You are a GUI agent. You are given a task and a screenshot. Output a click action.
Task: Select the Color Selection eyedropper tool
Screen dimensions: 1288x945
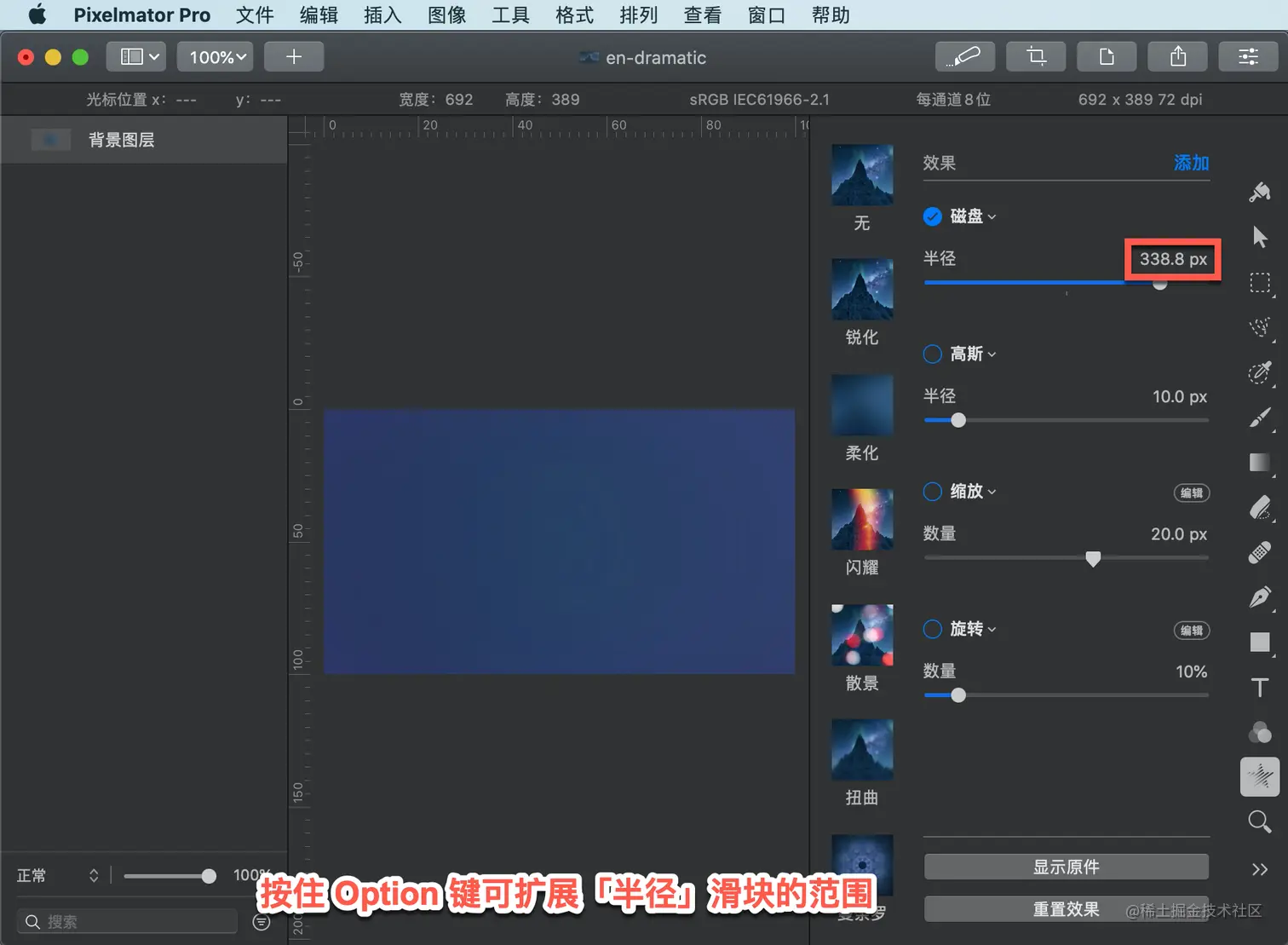pos(1260,372)
